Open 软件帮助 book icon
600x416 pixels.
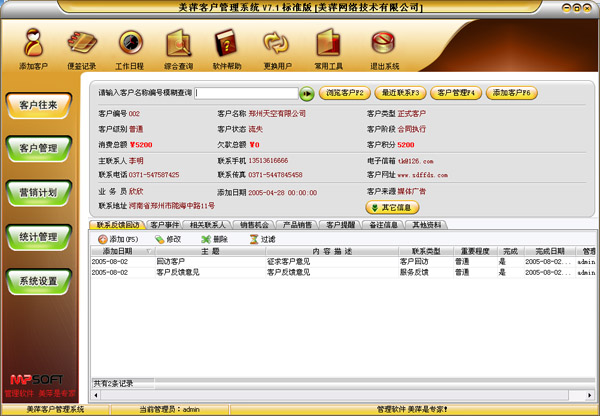[227, 44]
